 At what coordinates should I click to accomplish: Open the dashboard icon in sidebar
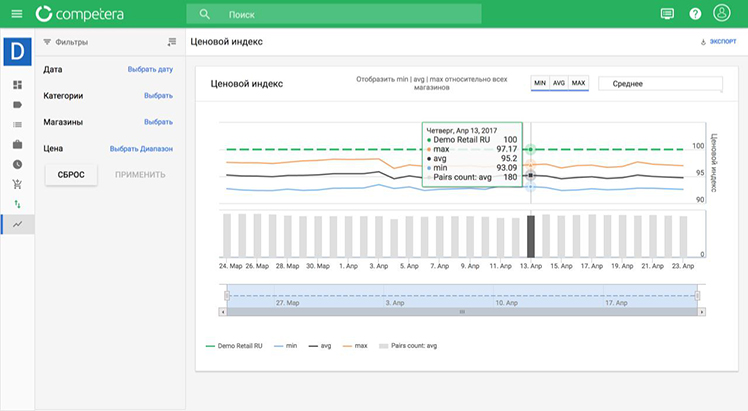point(18,85)
